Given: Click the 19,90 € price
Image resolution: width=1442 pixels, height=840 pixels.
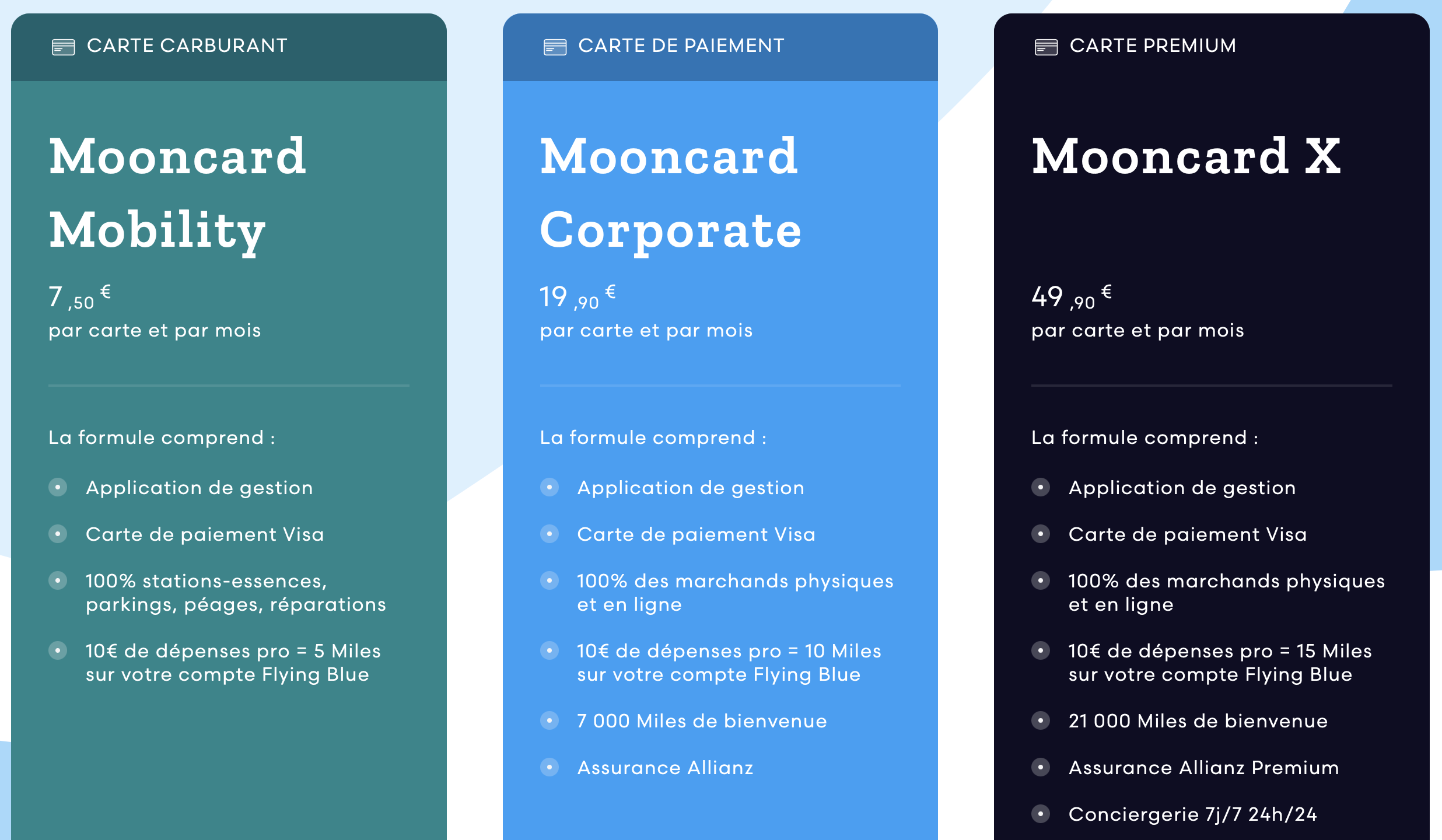Looking at the screenshot, I should pyautogui.click(x=577, y=297).
